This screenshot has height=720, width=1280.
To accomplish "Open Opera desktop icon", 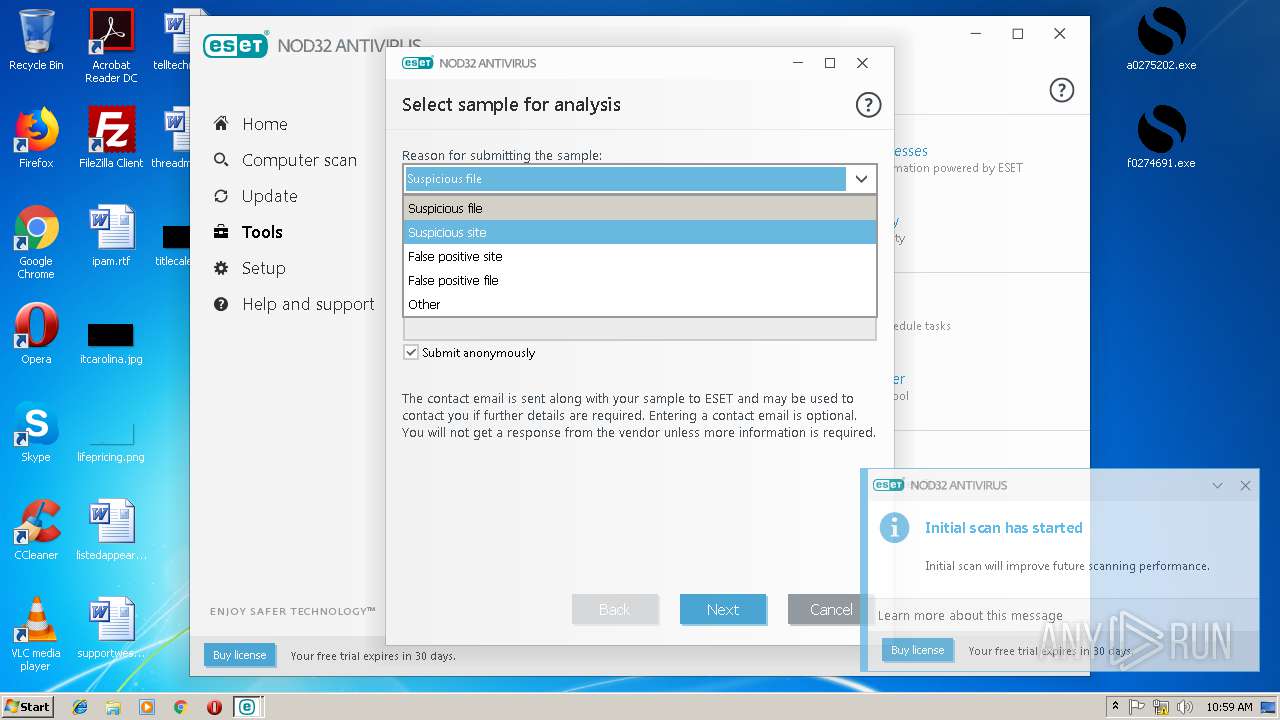I will tap(36, 334).
